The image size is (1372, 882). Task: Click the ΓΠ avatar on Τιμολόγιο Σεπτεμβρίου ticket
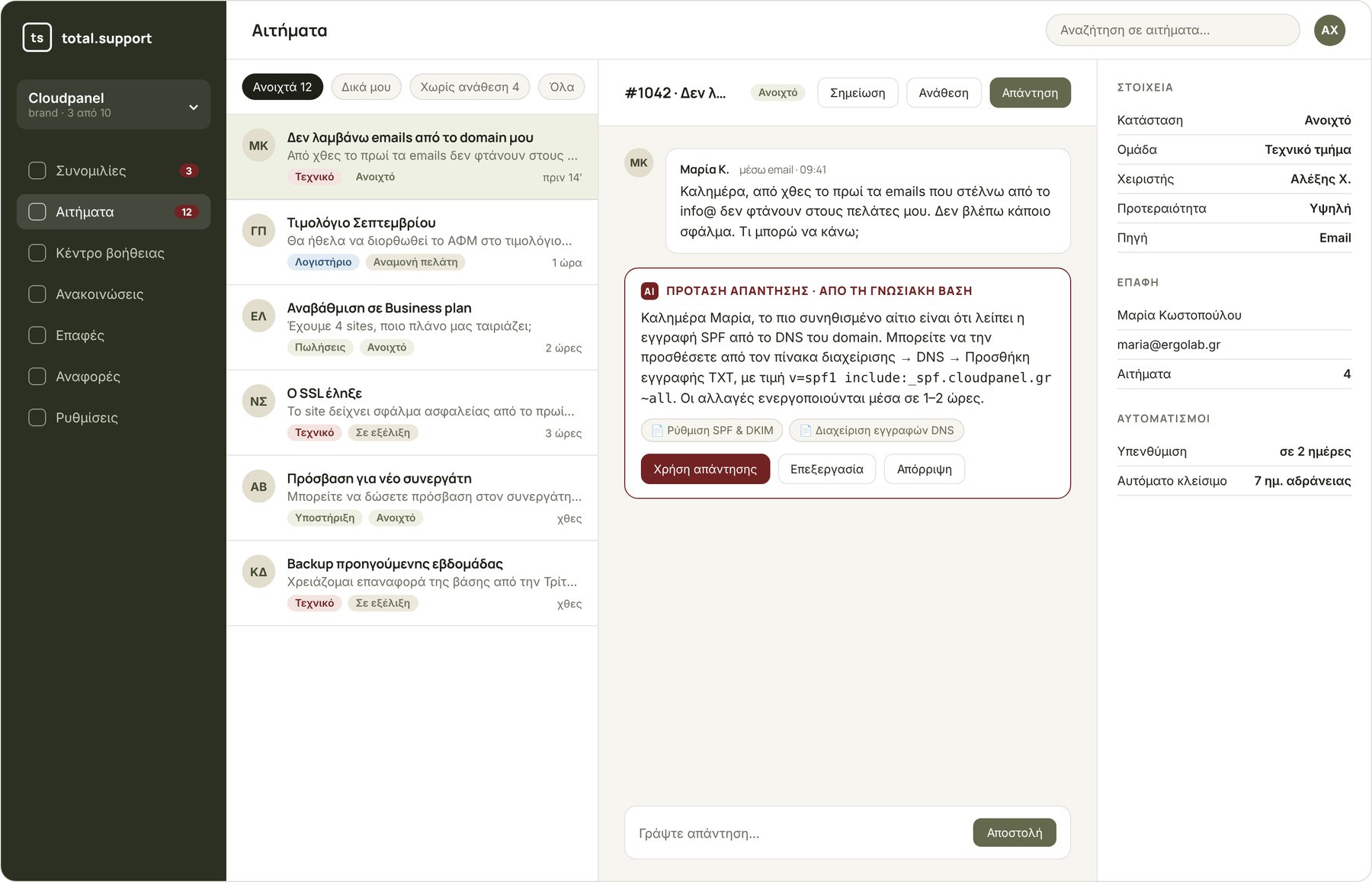258,231
